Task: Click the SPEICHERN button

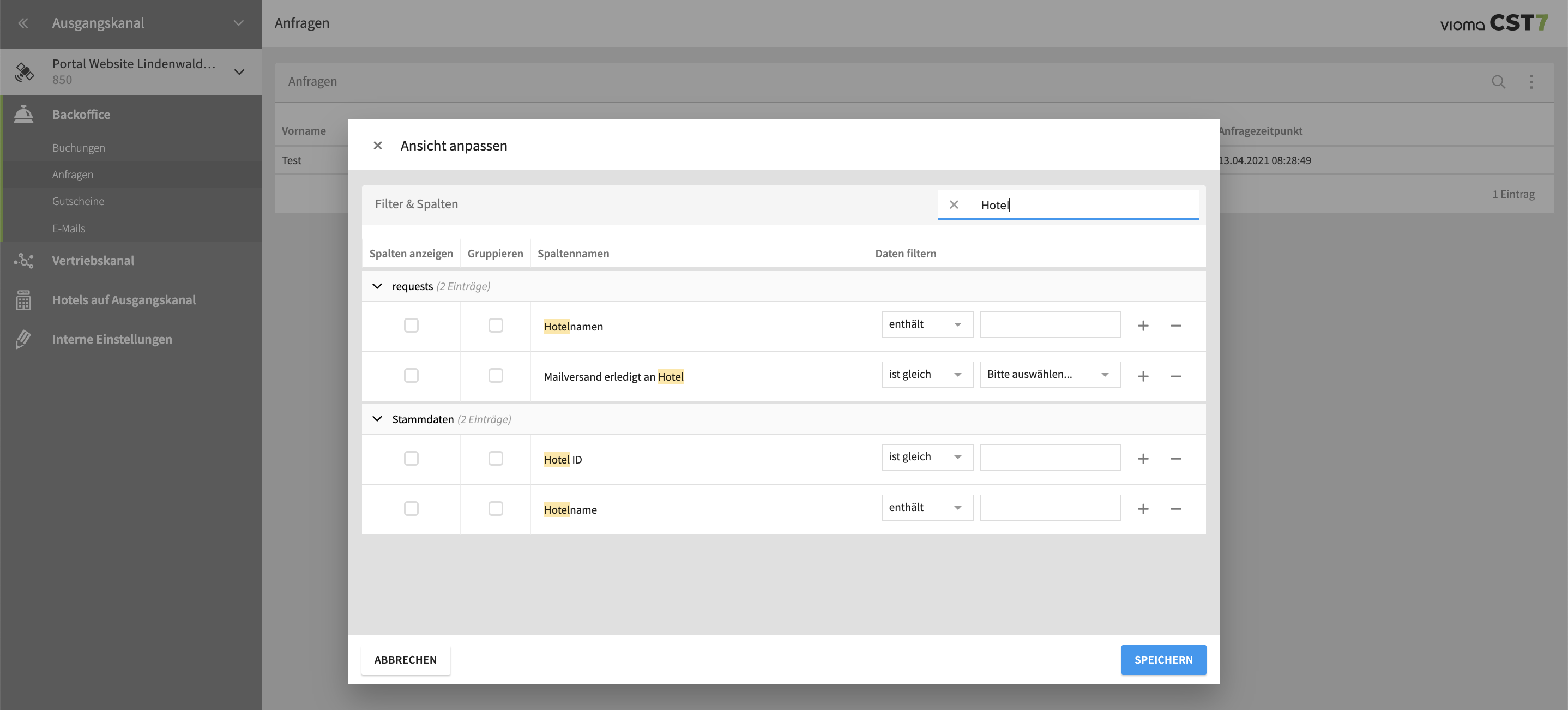Action: pos(1163,660)
